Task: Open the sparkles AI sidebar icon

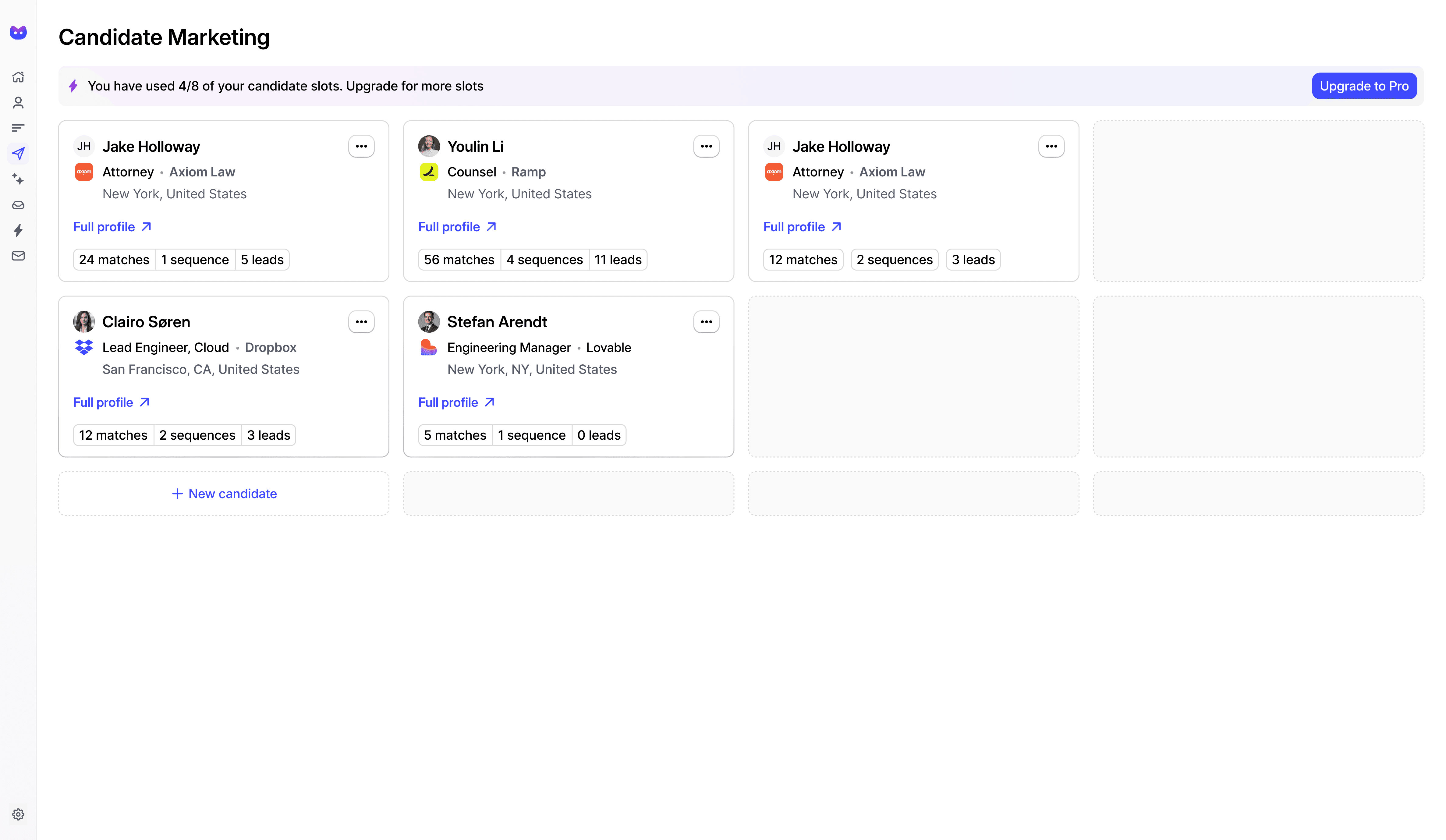Action: tap(18, 179)
